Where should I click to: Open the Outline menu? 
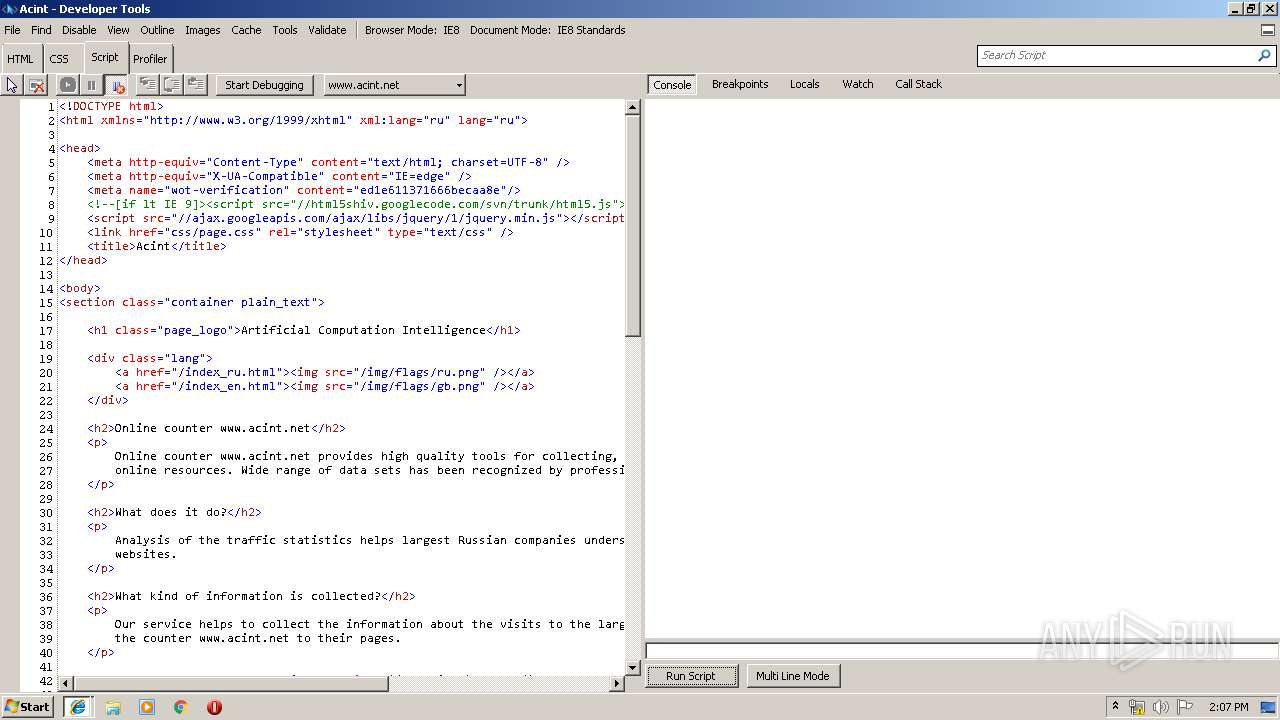click(x=157, y=30)
